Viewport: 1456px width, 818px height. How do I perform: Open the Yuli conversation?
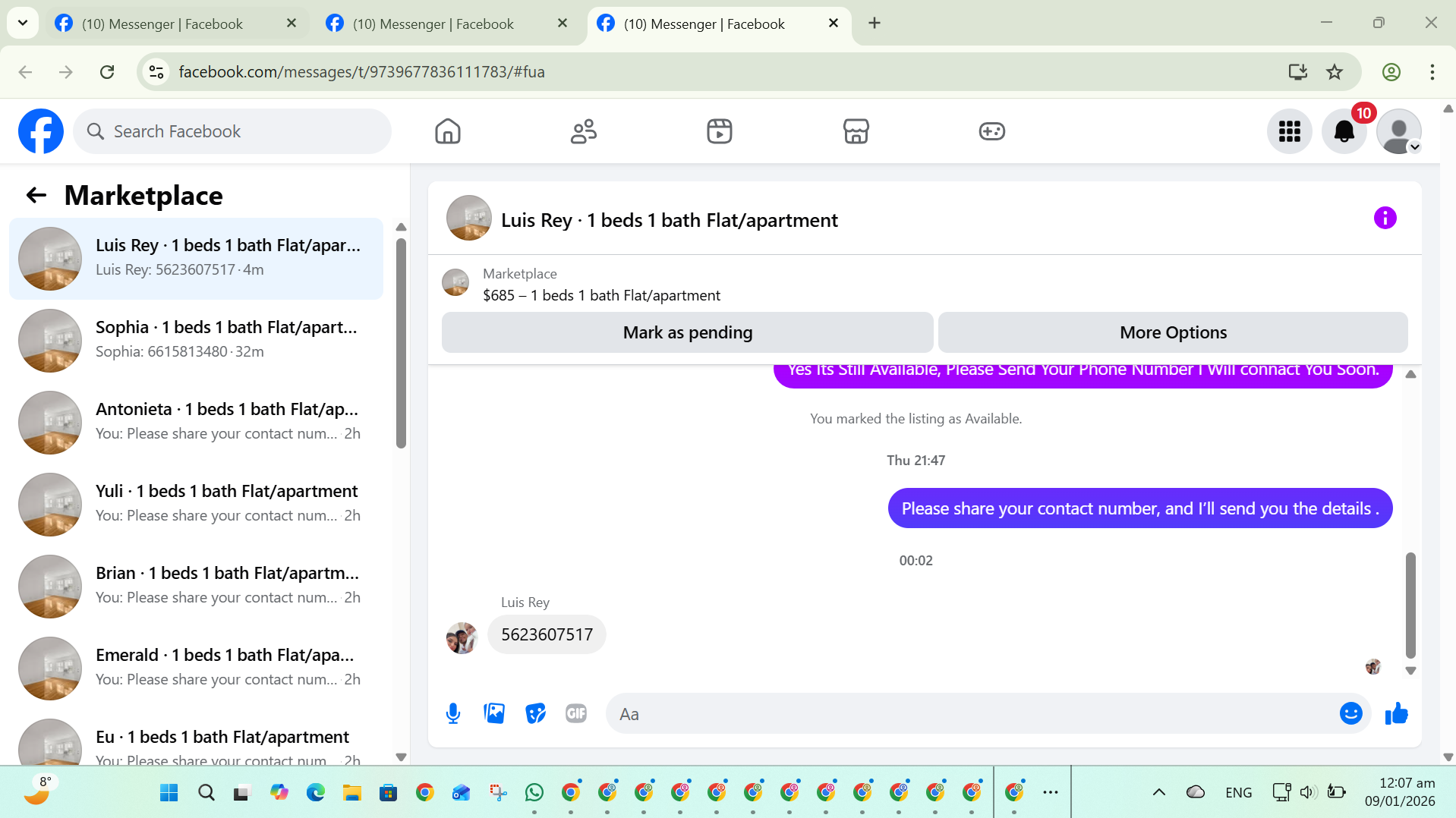(196, 505)
